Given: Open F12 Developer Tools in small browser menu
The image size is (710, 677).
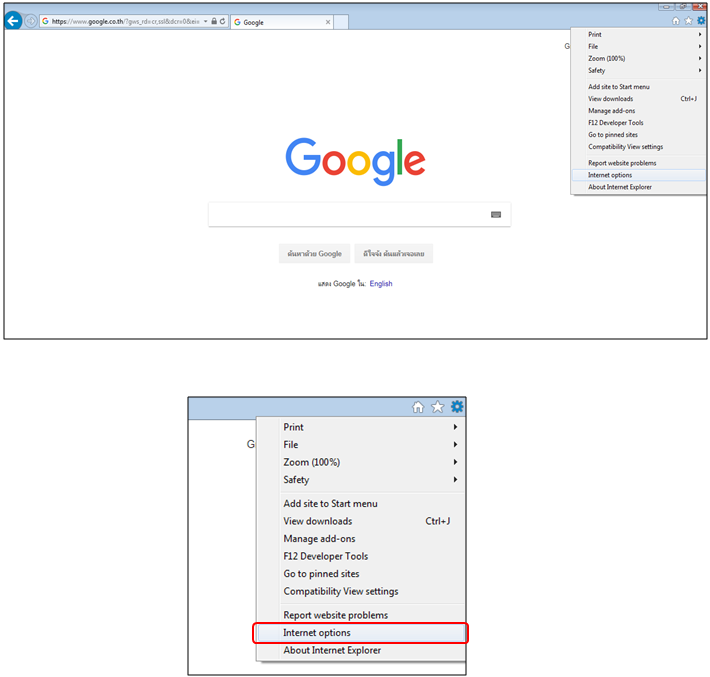Looking at the screenshot, I should pyautogui.click(x=638, y=123).
